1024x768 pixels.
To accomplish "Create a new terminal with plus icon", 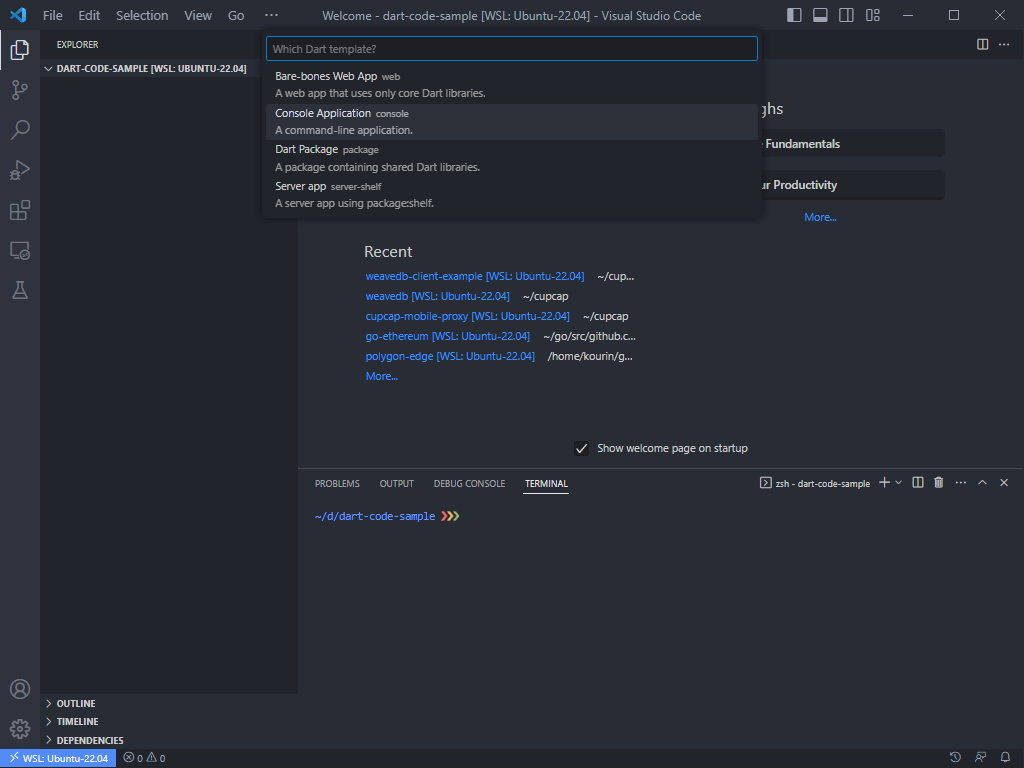I will click(x=884, y=483).
